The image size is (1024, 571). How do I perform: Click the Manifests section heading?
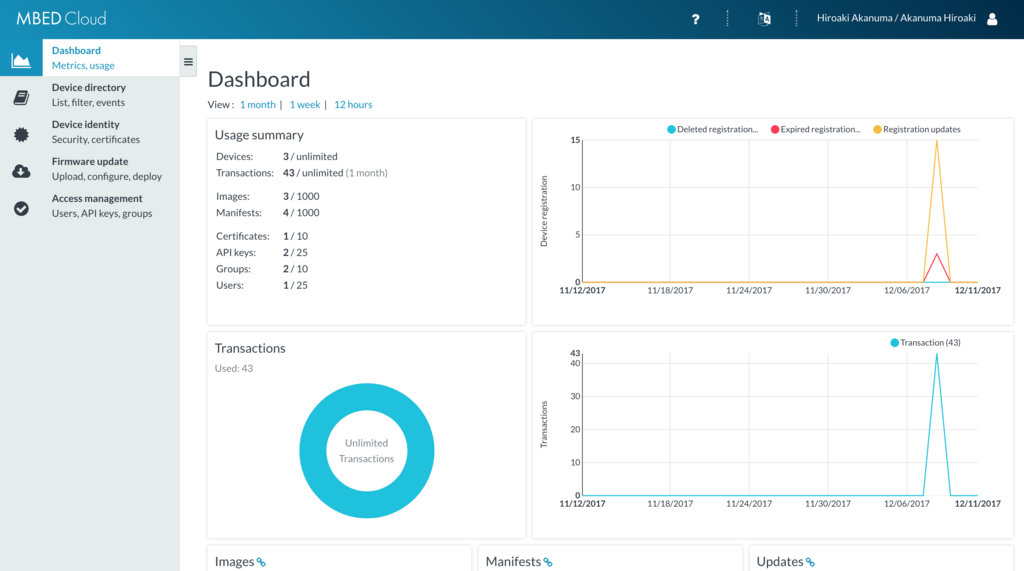(513, 562)
